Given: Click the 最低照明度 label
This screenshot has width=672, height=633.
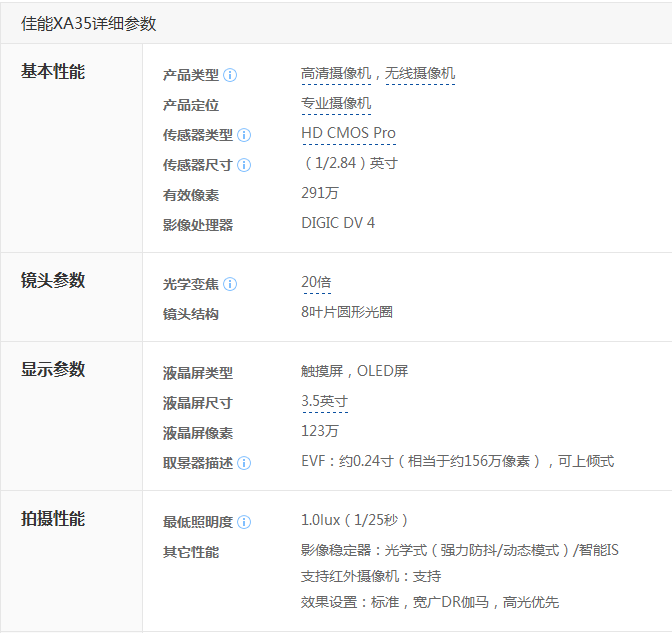Looking at the screenshot, I should (198, 522).
